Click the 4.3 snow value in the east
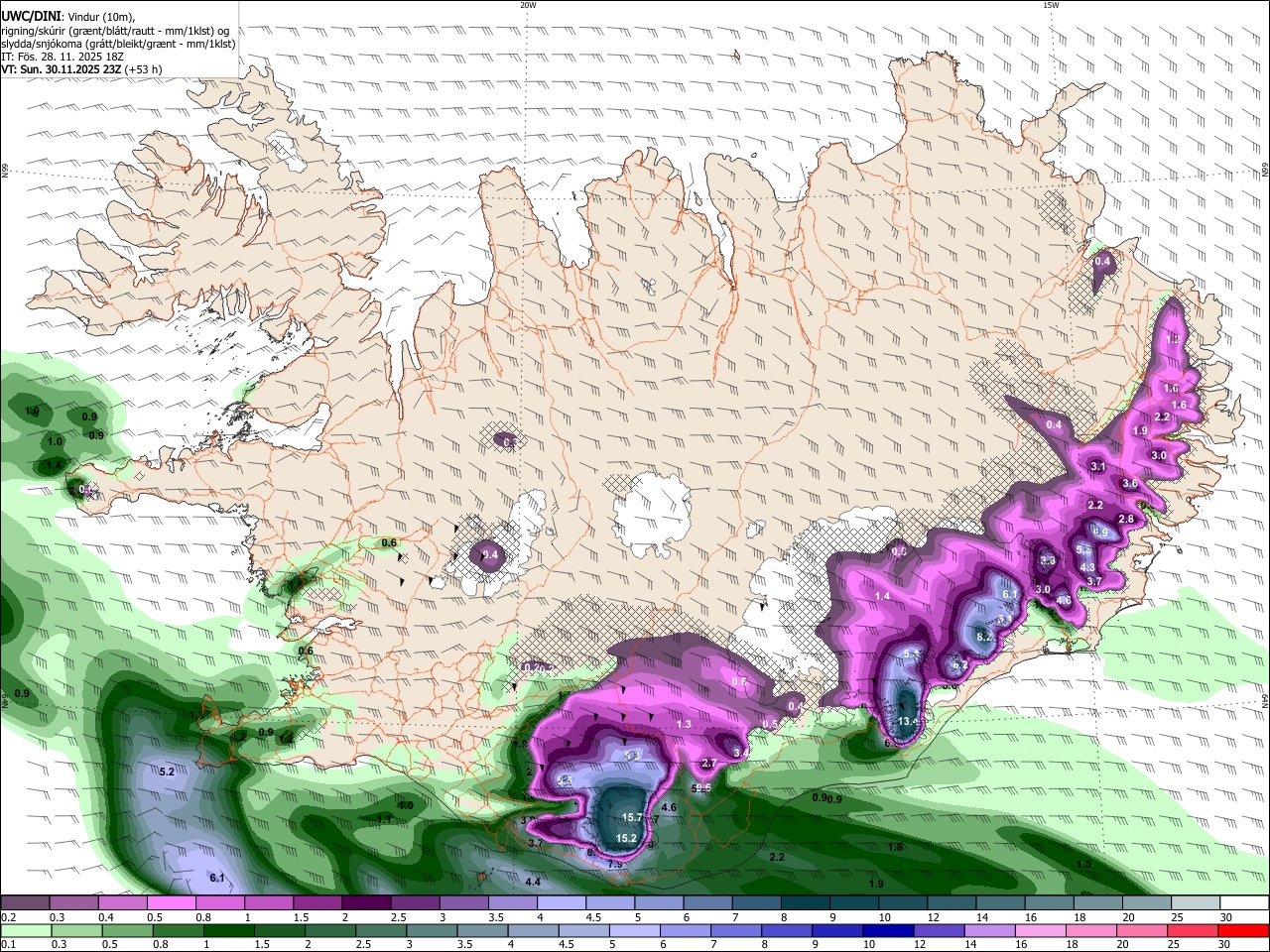The height and width of the screenshot is (952, 1270). pyautogui.click(x=1087, y=567)
